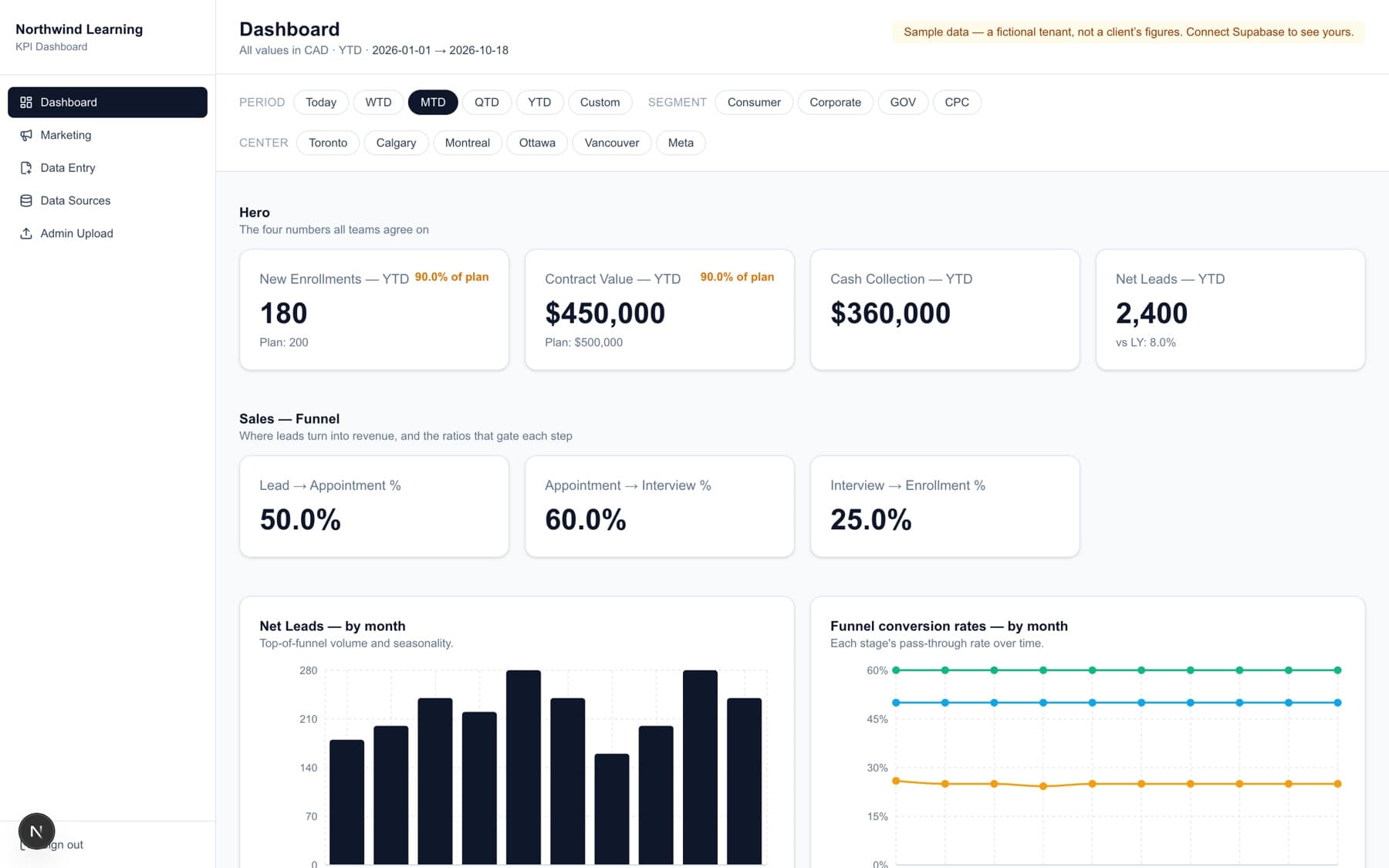1389x868 pixels.
Task: Click the Lead → Appointment 50.0% value
Action: click(x=300, y=519)
